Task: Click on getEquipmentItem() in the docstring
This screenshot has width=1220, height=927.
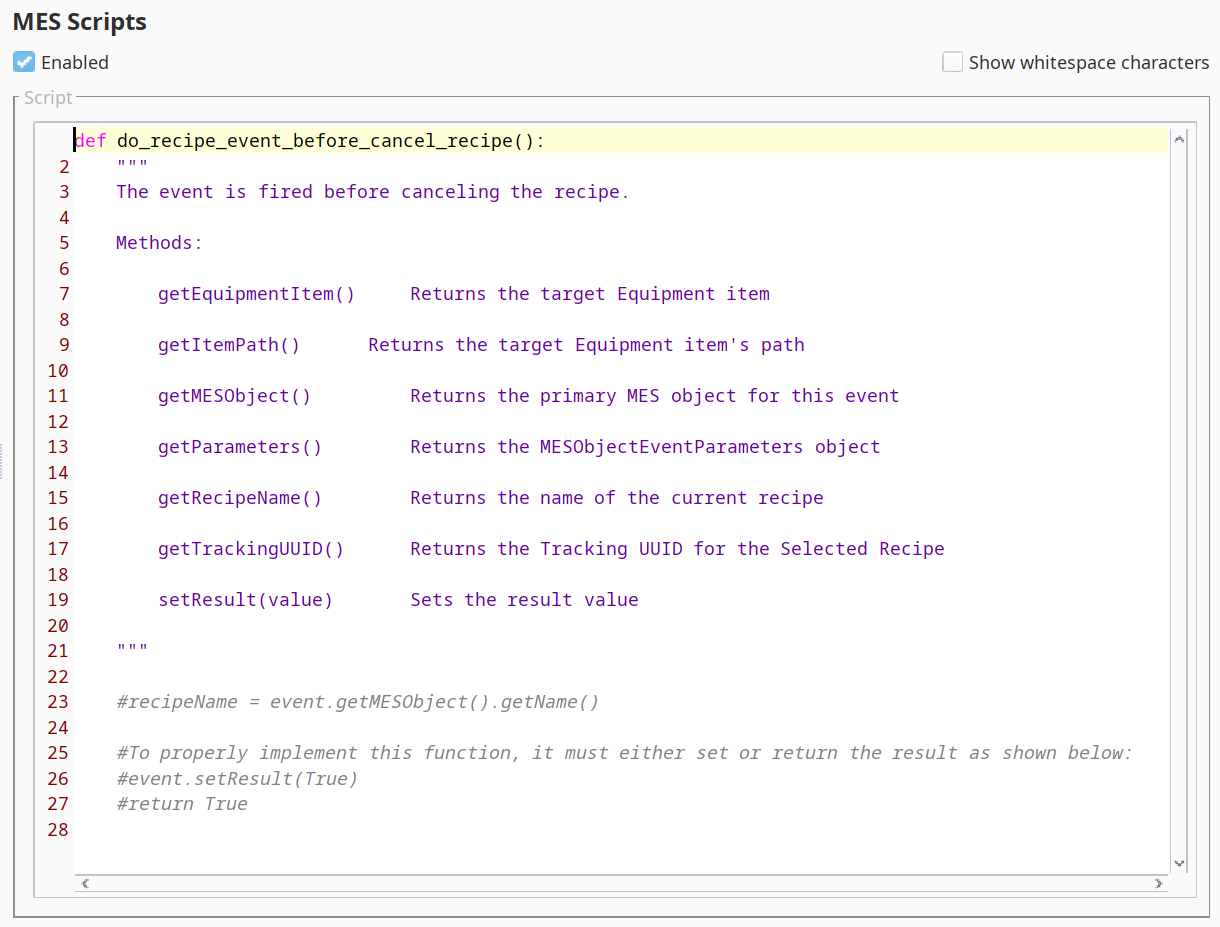Action: [256, 294]
